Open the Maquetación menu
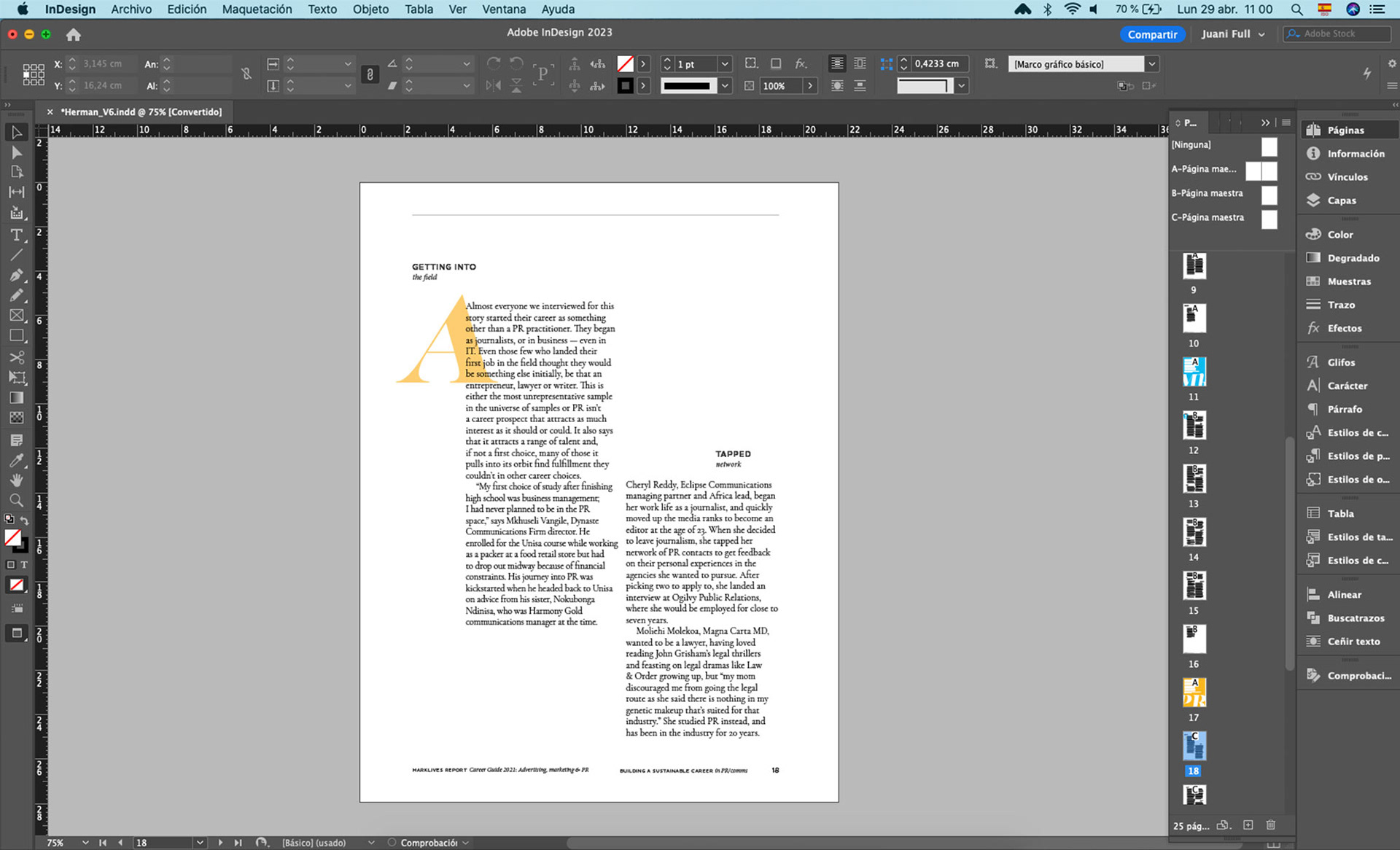This screenshot has height=850, width=1400. [257, 9]
